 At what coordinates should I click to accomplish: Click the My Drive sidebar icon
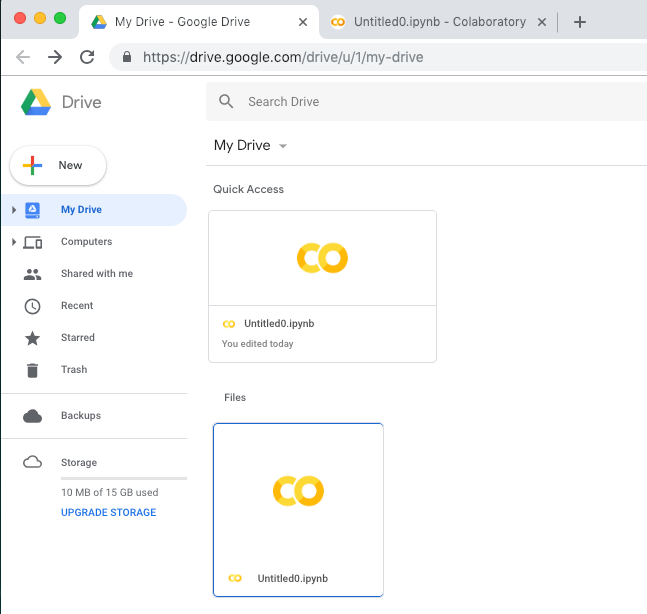point(32,210)
